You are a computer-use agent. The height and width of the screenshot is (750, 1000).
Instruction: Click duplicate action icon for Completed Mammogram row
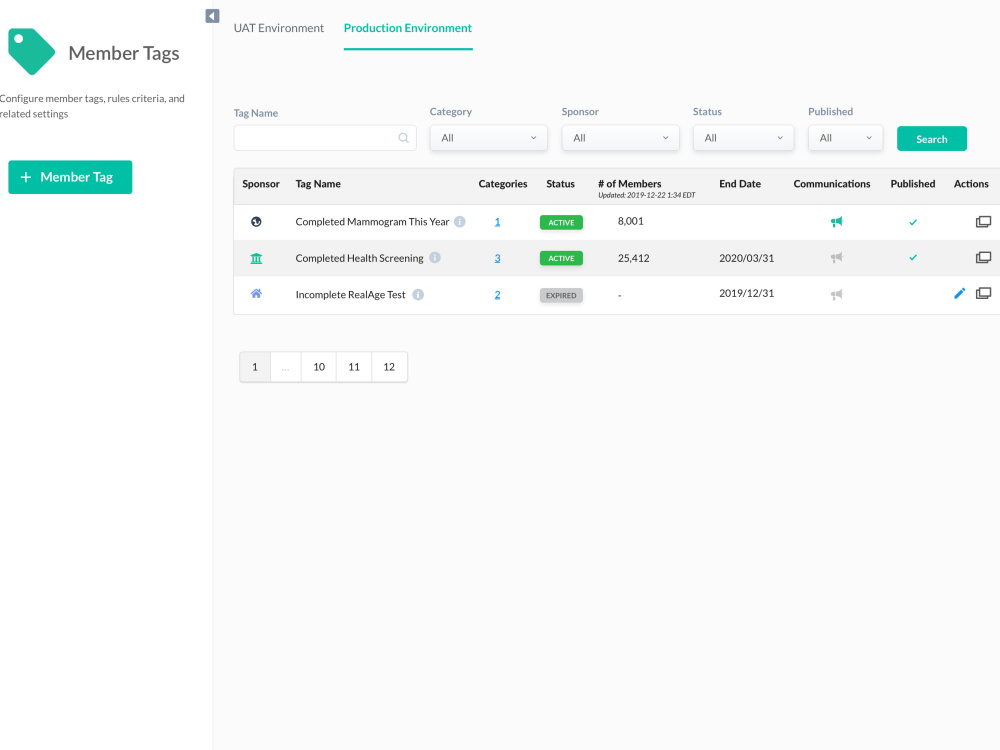tap(983, 222)
